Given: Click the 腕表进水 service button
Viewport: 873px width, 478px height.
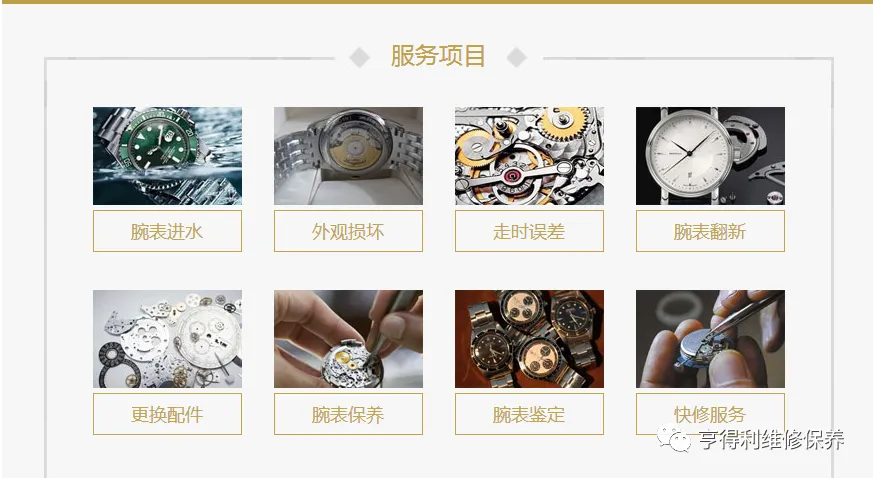Looking at the screenshot, I should coord(167,231).
